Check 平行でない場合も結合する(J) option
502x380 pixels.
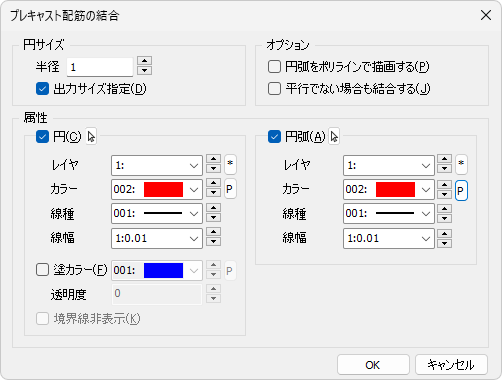(274, 89)
